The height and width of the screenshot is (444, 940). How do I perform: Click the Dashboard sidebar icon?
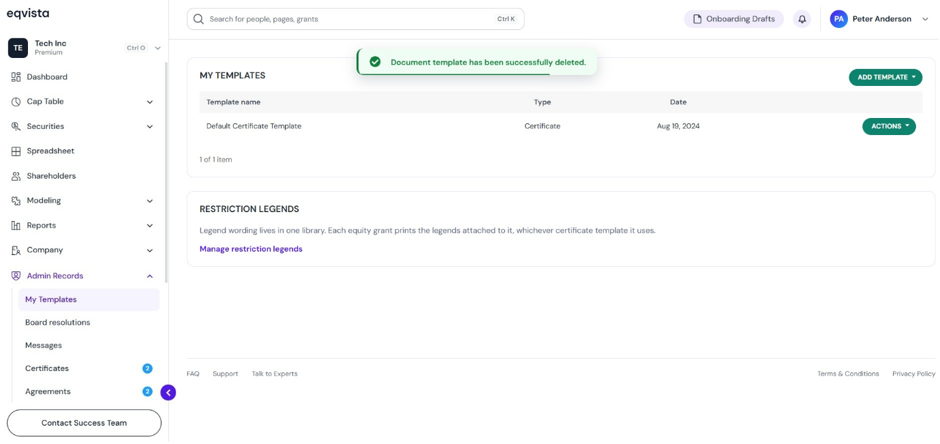(x=16, y=77)
